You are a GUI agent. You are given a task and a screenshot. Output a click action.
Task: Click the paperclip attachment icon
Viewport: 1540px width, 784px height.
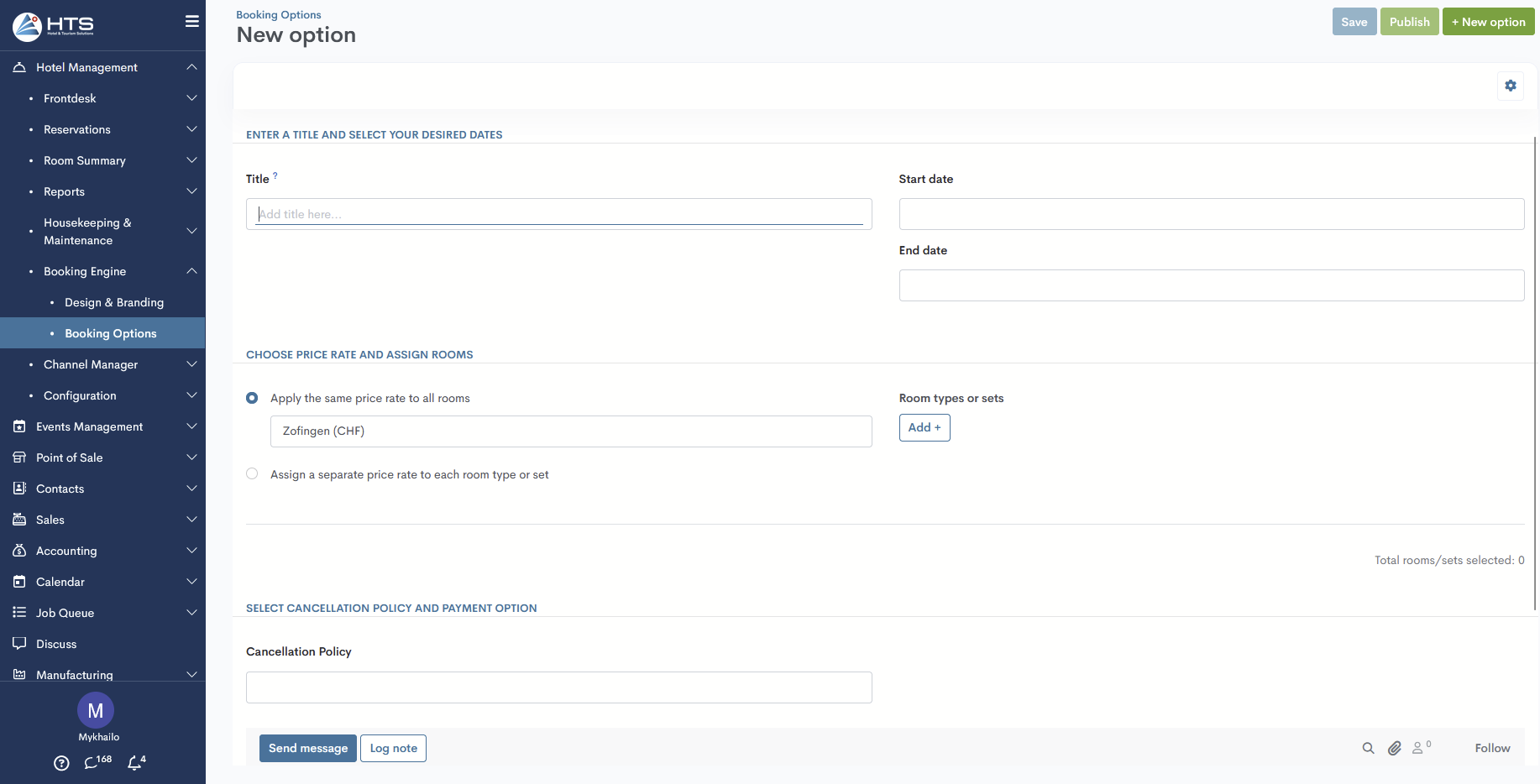1394,748
